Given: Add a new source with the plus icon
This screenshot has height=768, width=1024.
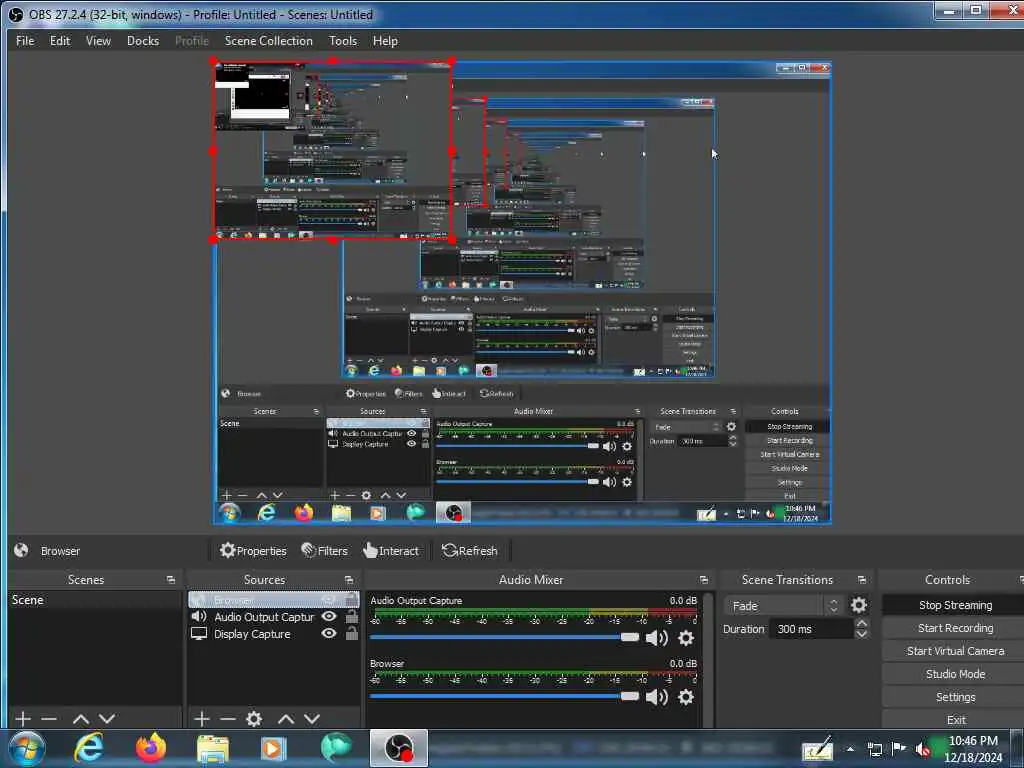Looking at the screenshot, I should point(202,719).
